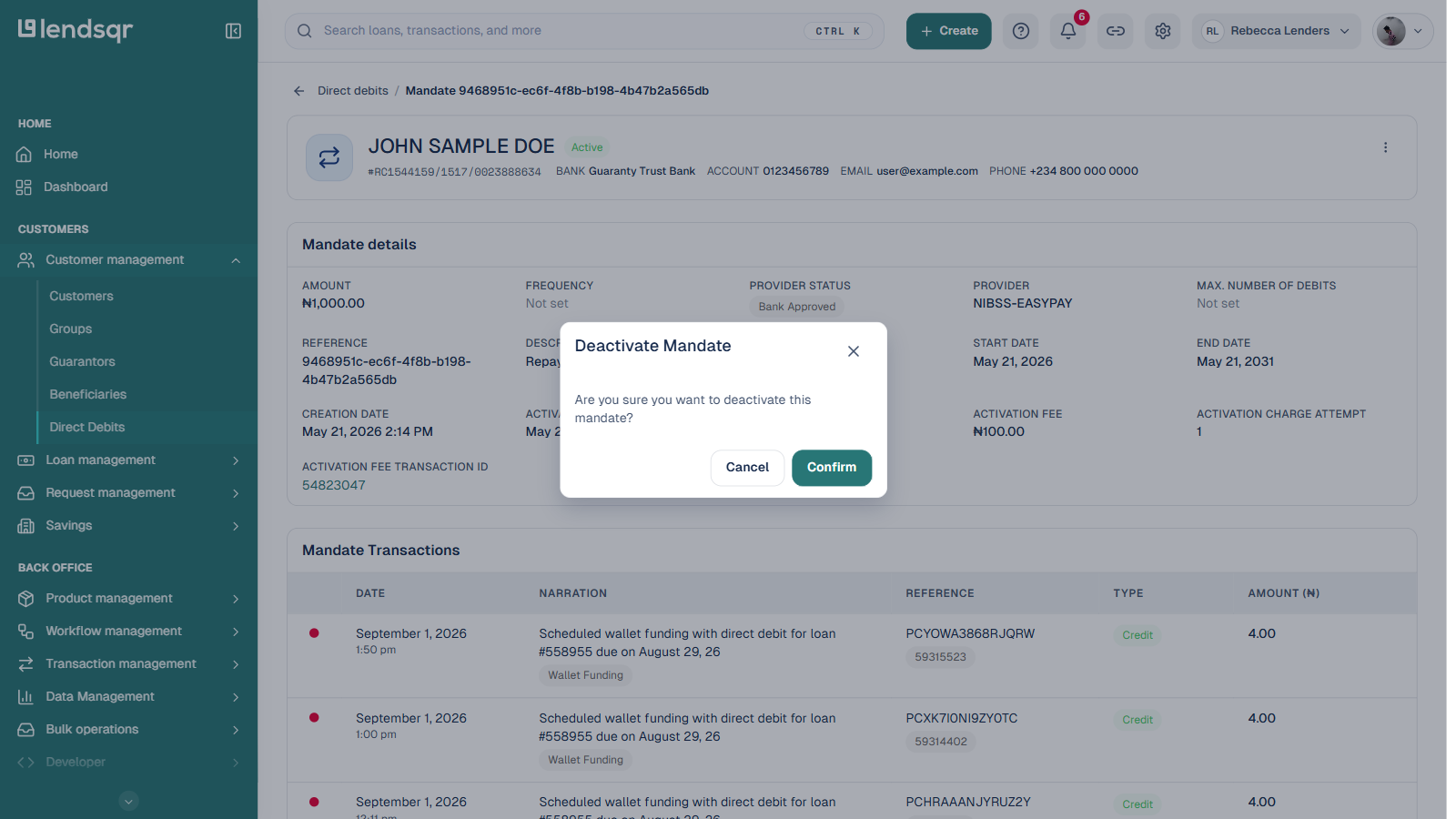Expand the Request management menu
Viewport: 1456px width, 819px height.
coord(236,493)
